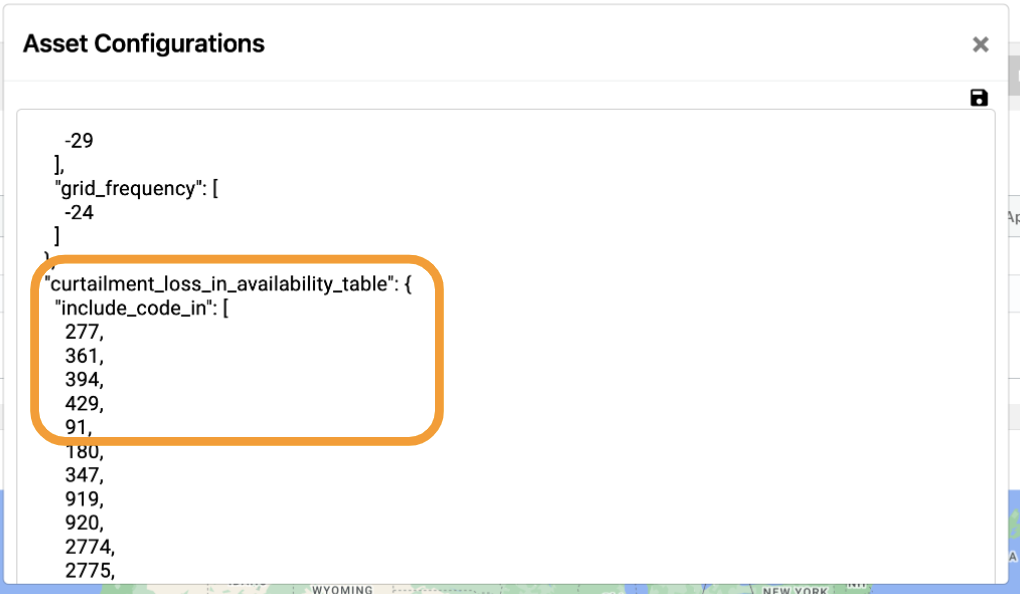This screenshot has height=594, width=1020.
Task: Place cursor at value -29
Action: [x=79, y=141]
